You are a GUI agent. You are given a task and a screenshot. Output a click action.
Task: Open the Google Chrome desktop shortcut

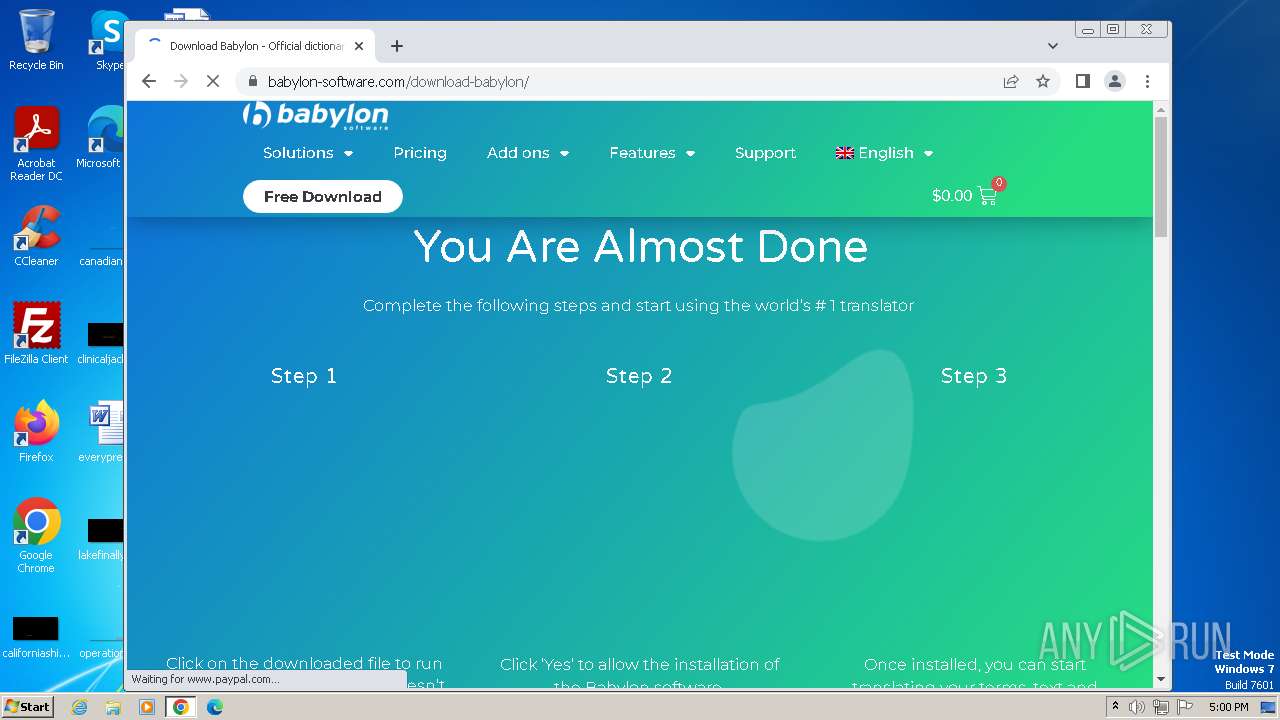pyautogui.click(x=36, y=536)
